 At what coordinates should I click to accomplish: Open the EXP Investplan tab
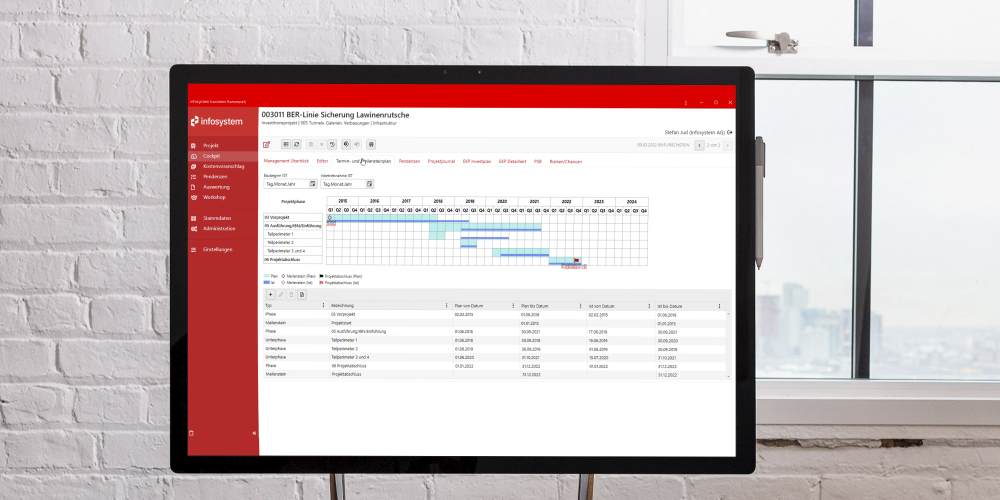point(477,161)
